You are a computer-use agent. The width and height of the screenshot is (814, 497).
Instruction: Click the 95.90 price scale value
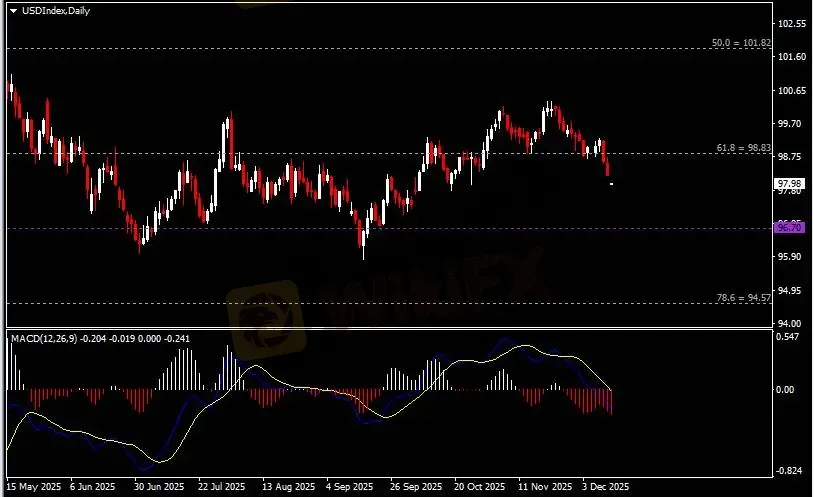click(x=790, y=257)
